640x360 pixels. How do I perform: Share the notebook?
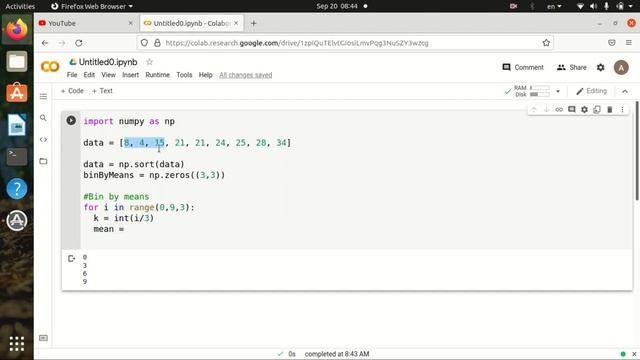click(571, 67)
